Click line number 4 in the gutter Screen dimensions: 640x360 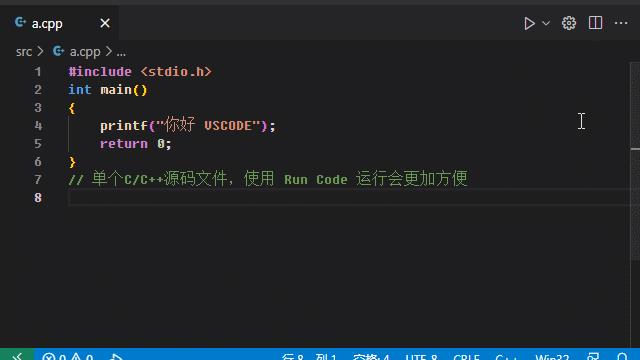[x=38, y=126]
